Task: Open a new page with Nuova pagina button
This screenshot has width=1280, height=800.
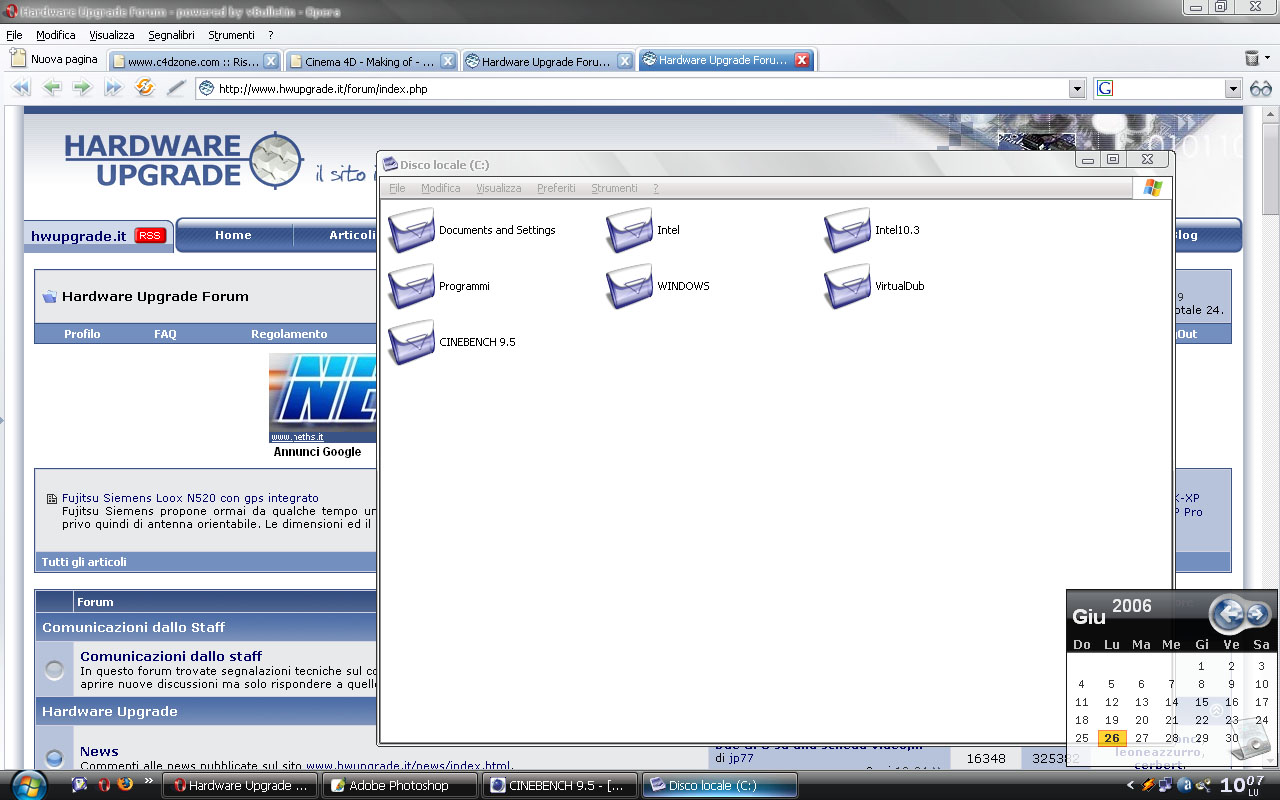Action: (x=54, y=59)
